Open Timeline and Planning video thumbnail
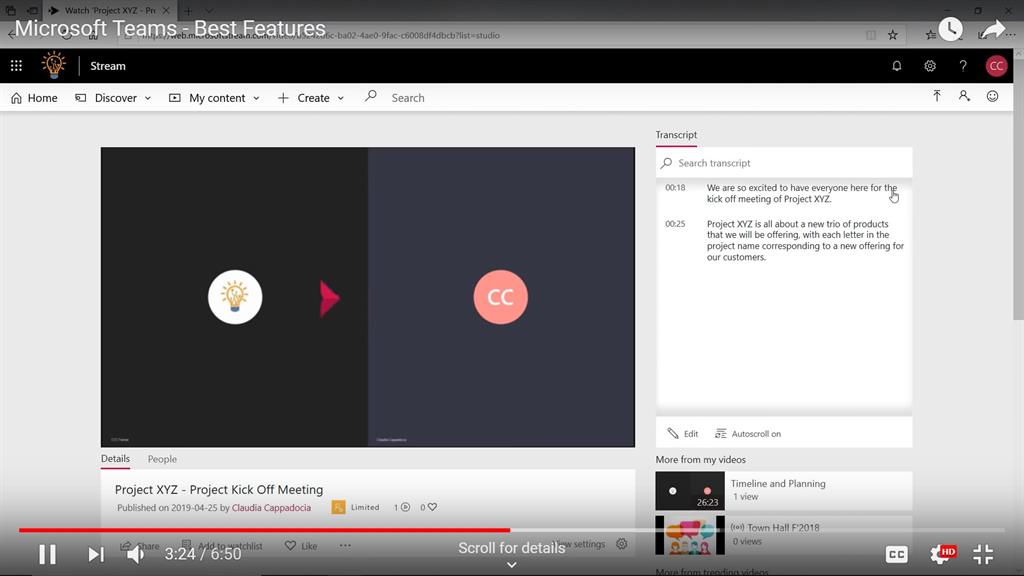Viewport: 1024px width, 576px height. coord(690,490)
